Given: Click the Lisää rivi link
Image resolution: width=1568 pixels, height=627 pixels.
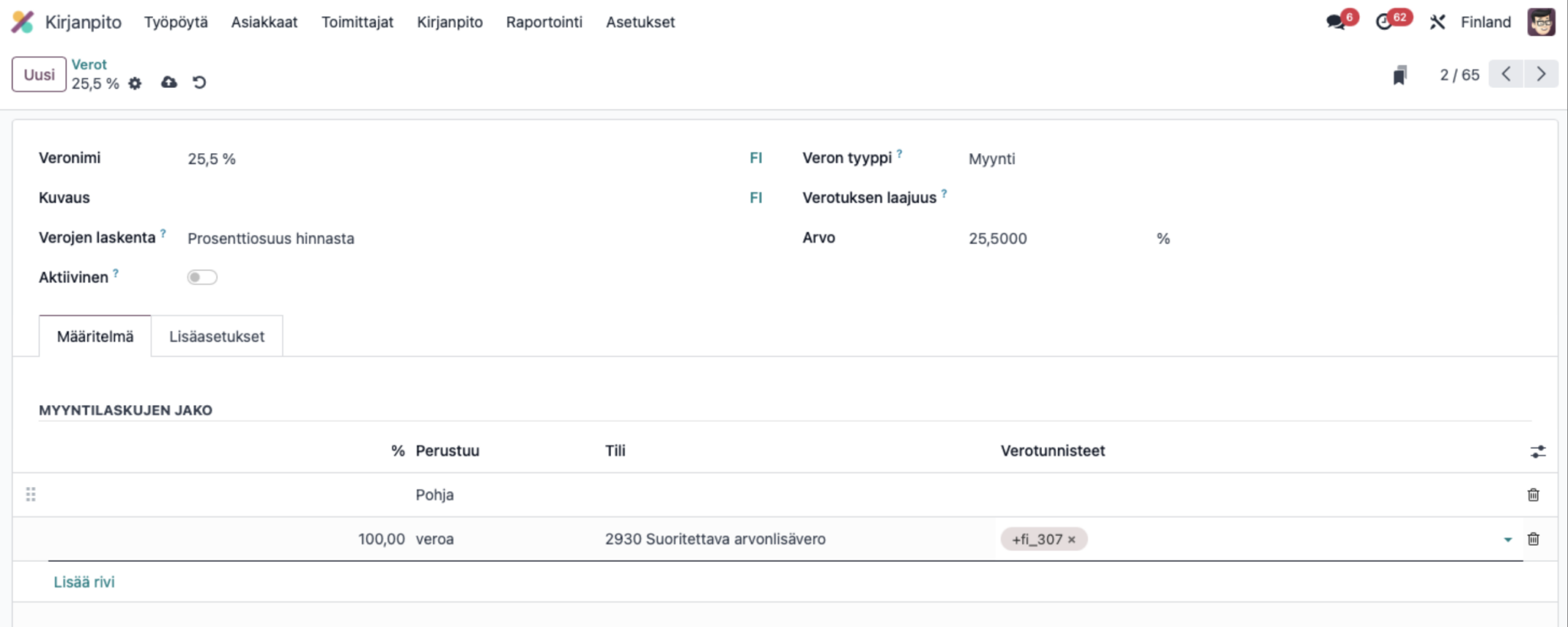Looking at the screenshot, I should (x=84, y=582).
